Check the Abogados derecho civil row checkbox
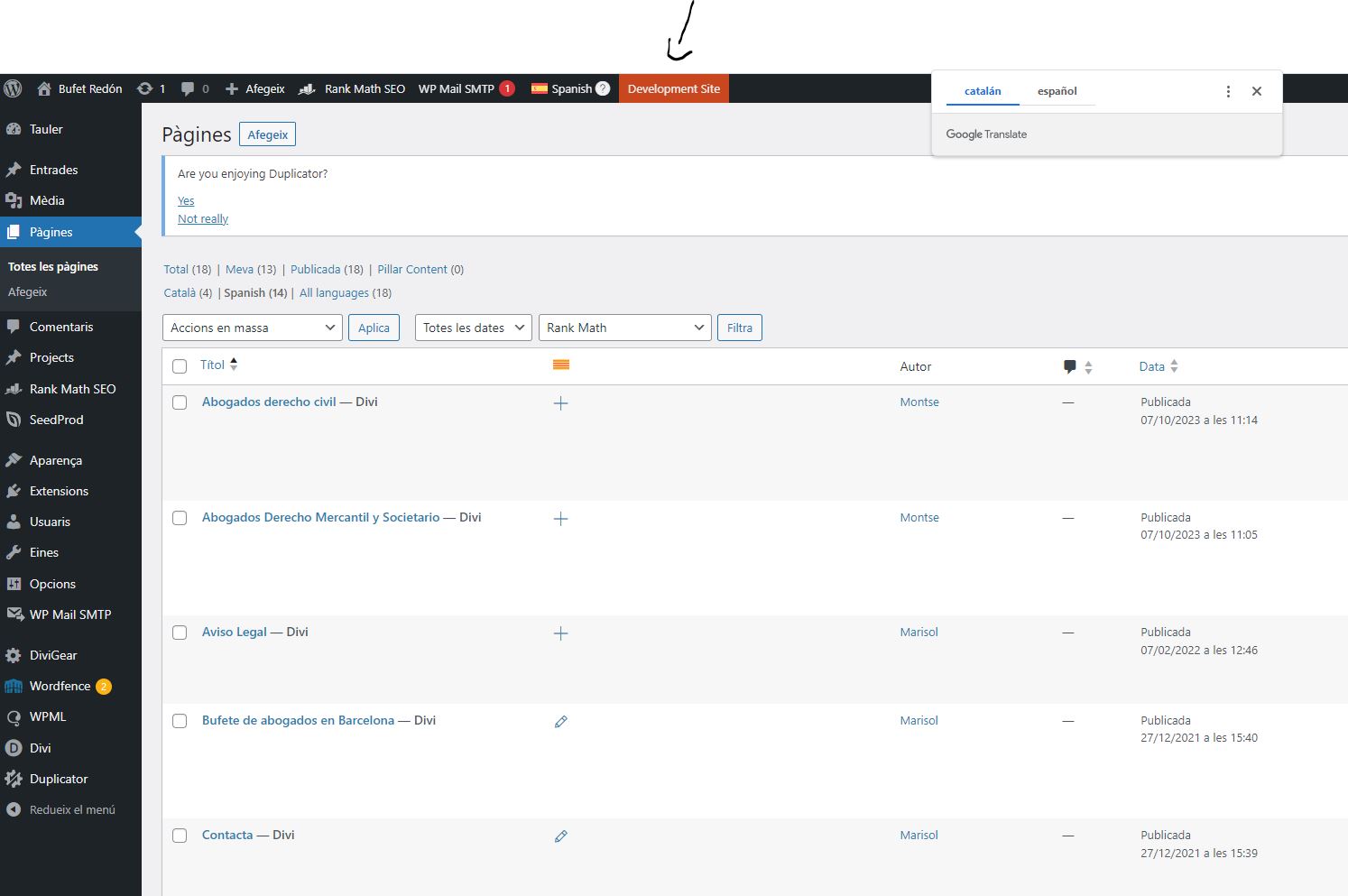The image size is (1348, 896). (x=180, y=402)
